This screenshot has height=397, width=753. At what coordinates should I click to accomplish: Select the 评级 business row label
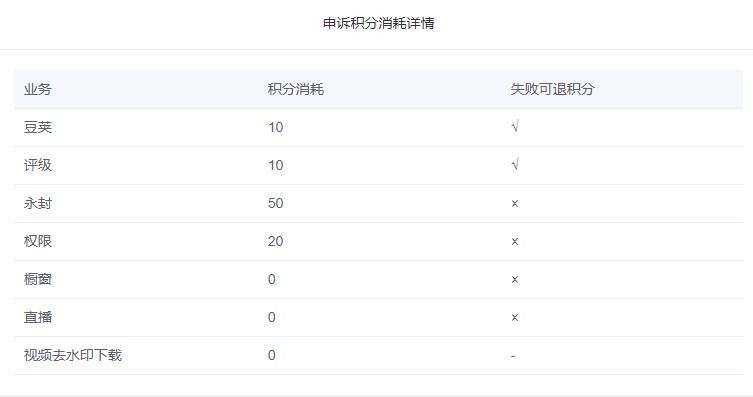(37, 165)
